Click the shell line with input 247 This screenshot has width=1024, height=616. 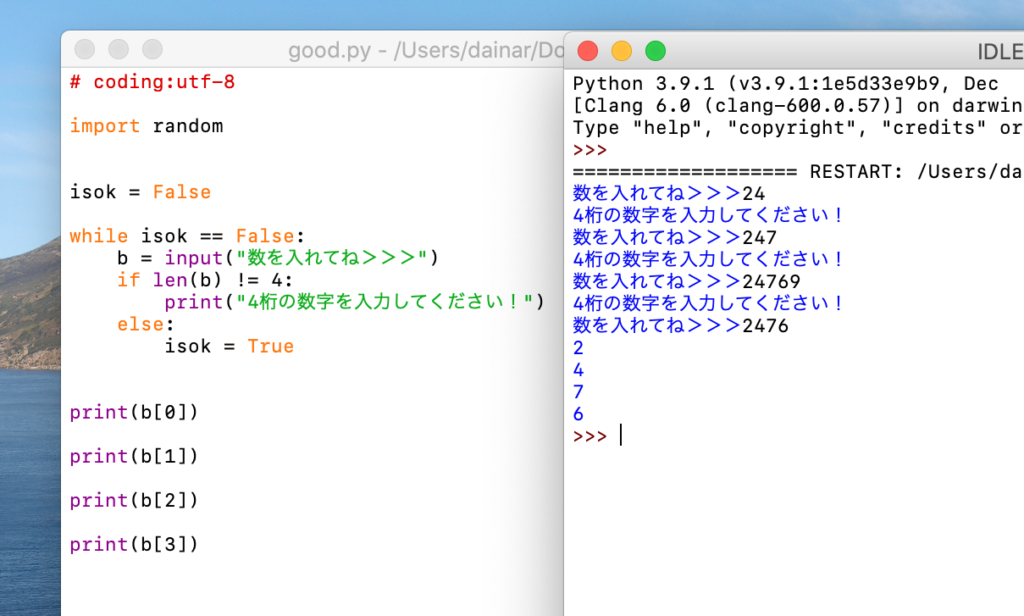[x=675, y=237]
